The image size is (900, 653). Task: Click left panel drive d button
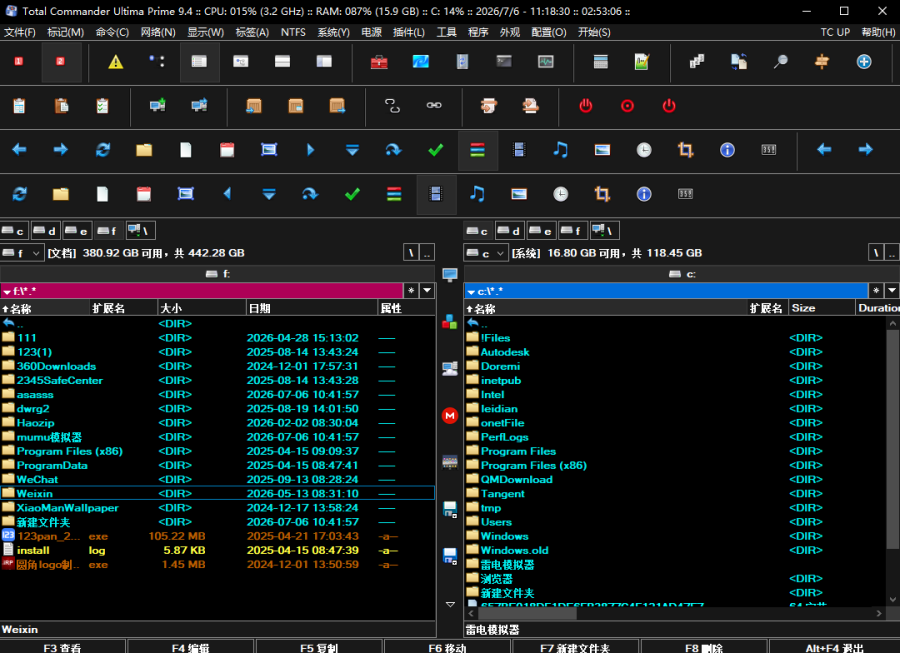click(45, 231)
